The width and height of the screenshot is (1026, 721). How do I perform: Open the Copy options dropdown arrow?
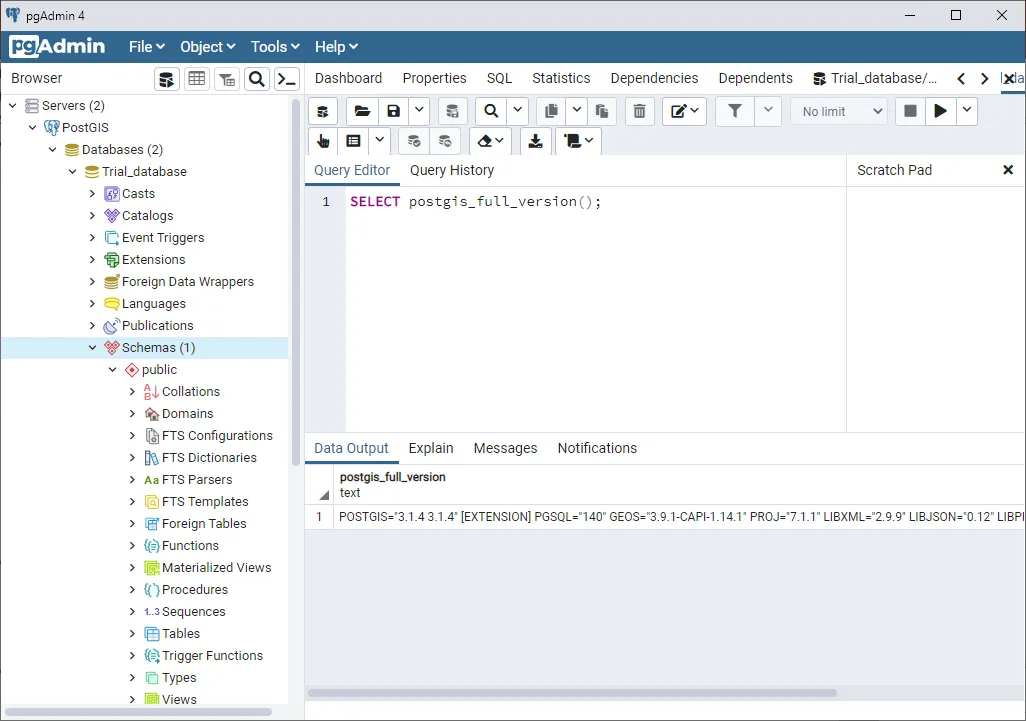[576, 111]
